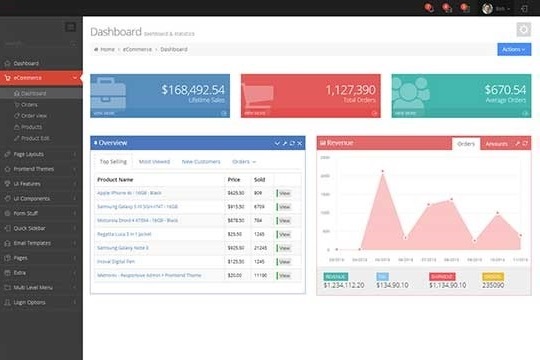This screenshot has width=540, height=360.
Task: Open the Metronic Responsive Admin product link
Action: point(149,275)
